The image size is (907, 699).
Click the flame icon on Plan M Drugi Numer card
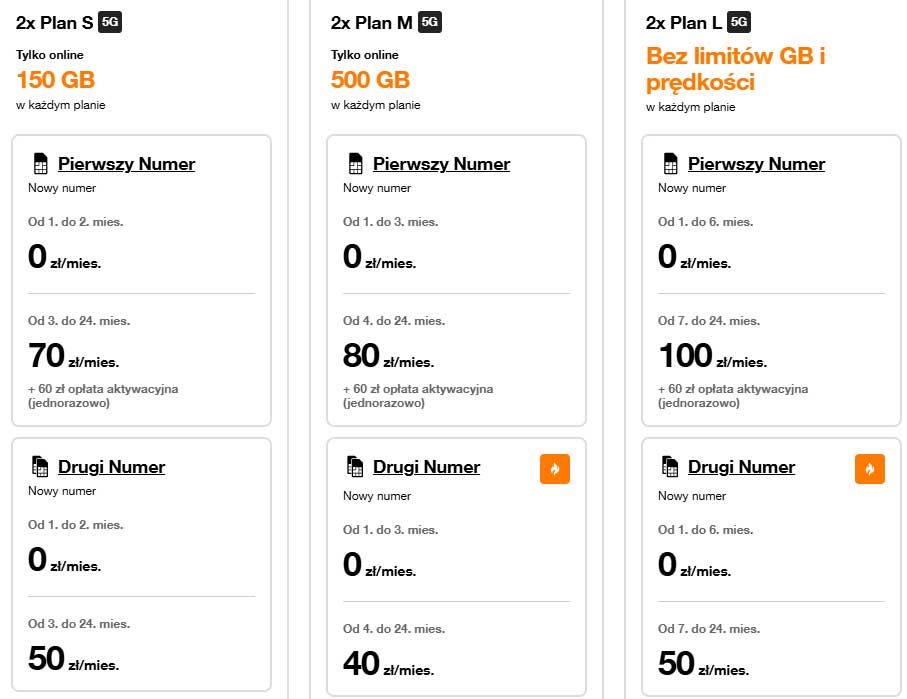555,468
